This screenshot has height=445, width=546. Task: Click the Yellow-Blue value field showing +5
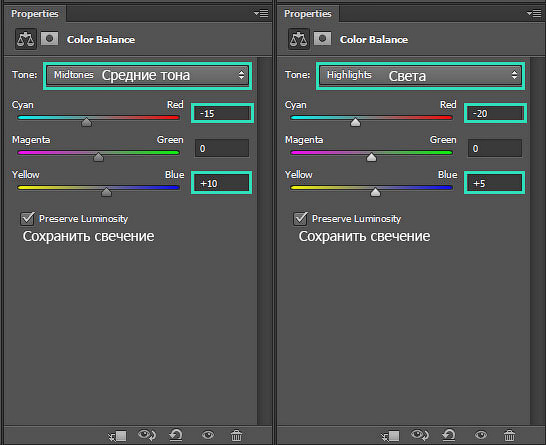pyautogui.click(x=495, y=183)
